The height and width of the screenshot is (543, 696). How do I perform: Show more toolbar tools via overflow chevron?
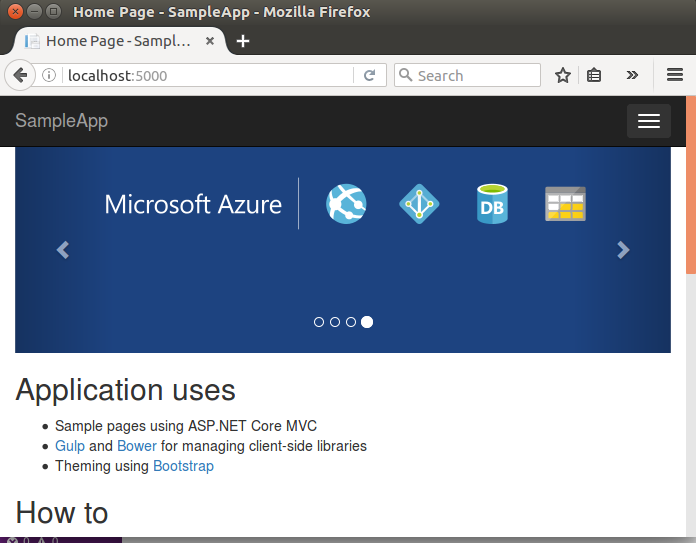pyautogui.click(x=632, y=76)
